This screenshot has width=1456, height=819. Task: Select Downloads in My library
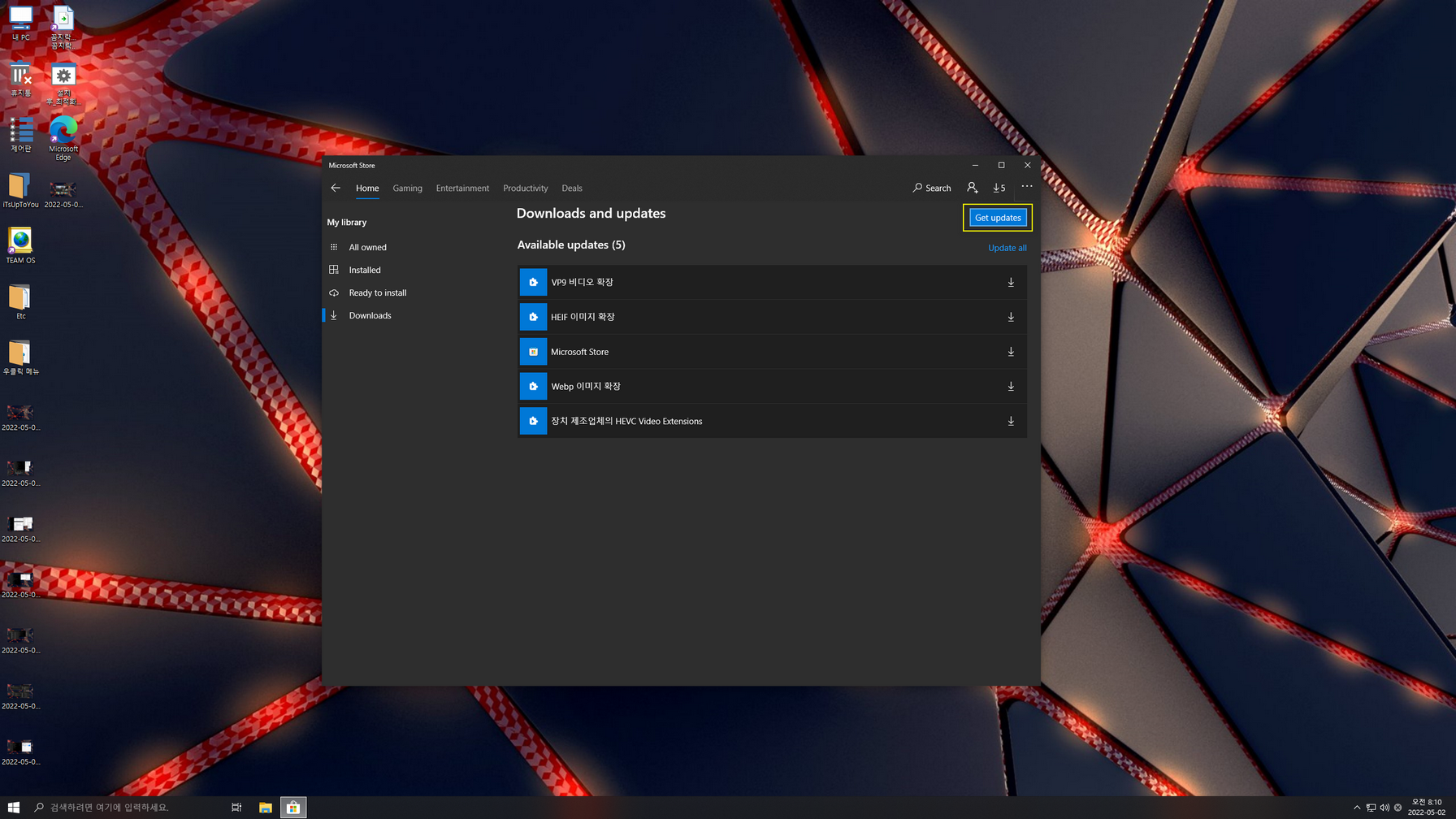[370, 315]
